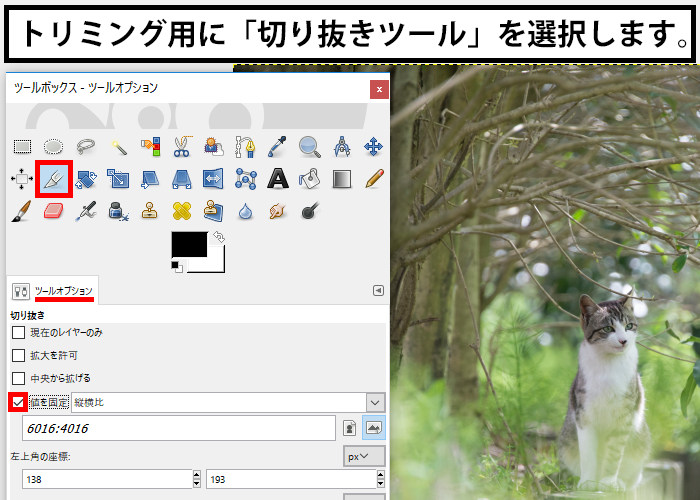Switch to the ツールオプション tab
Screen dimensions: 700x500
point(64,290)
